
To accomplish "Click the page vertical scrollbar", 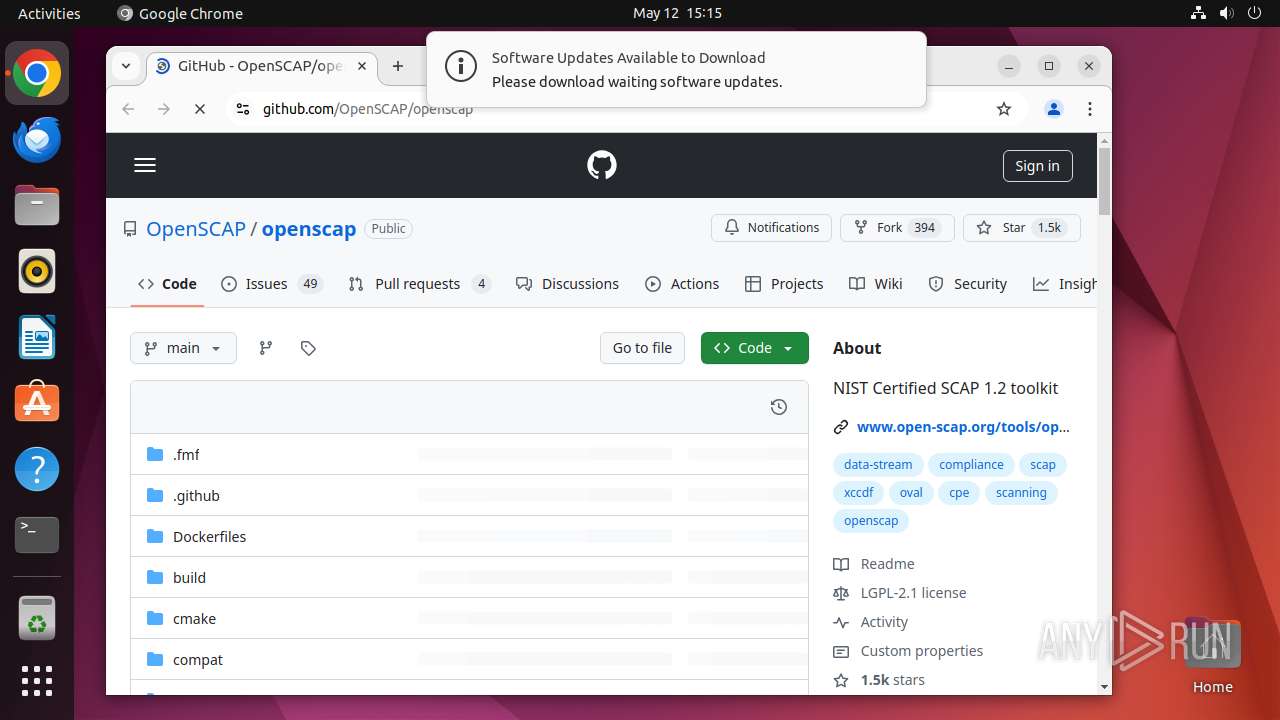I will pos(1104,180).
